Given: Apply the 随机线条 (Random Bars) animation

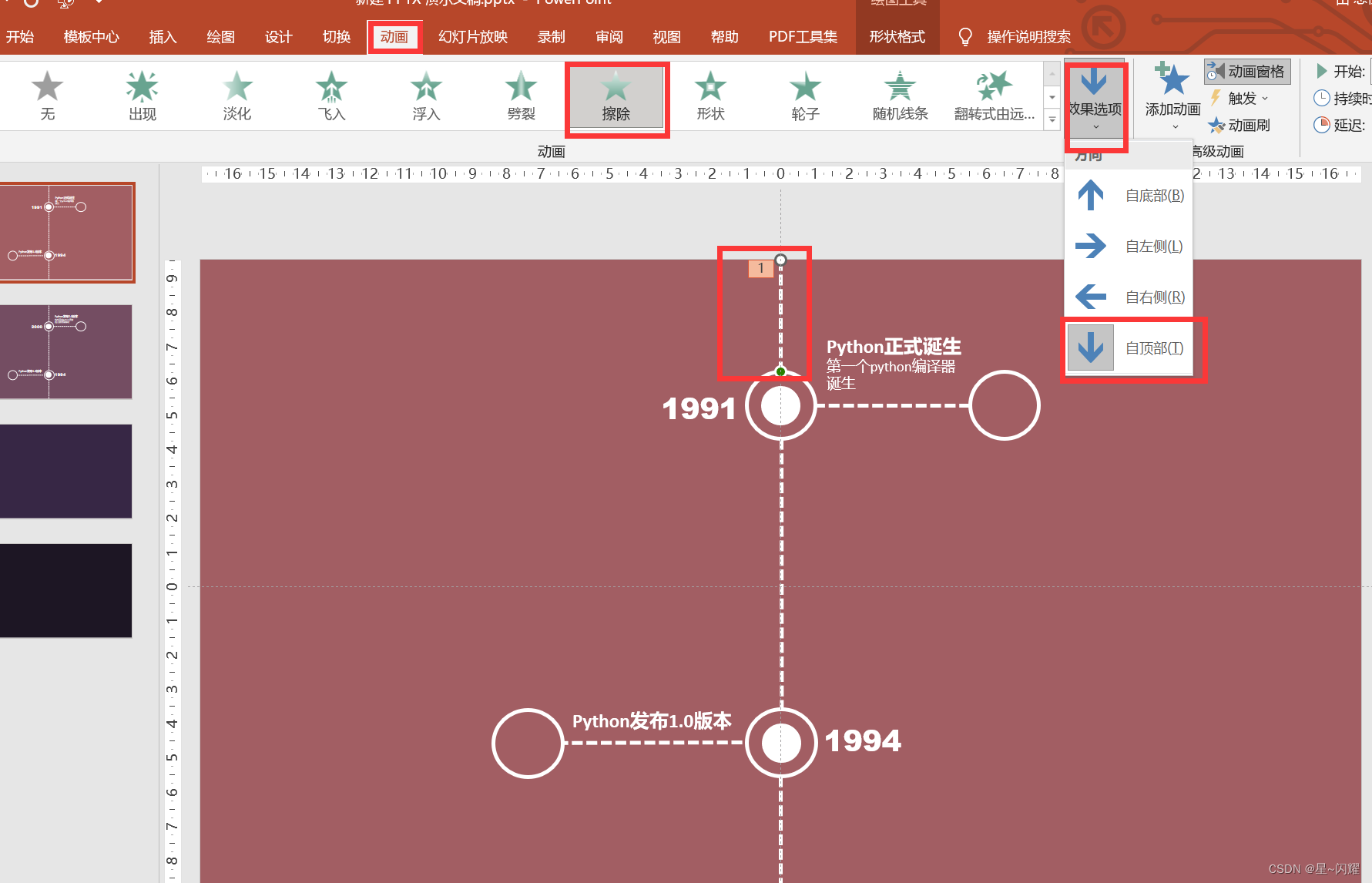Looking at the screenshot, I should (900, 96).
